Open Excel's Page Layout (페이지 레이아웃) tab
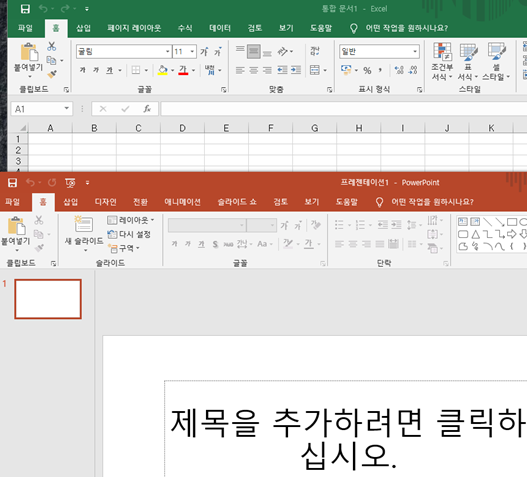The width and height of the screenshot is (527, 477). pyautogui.click(x=134, y=28)
